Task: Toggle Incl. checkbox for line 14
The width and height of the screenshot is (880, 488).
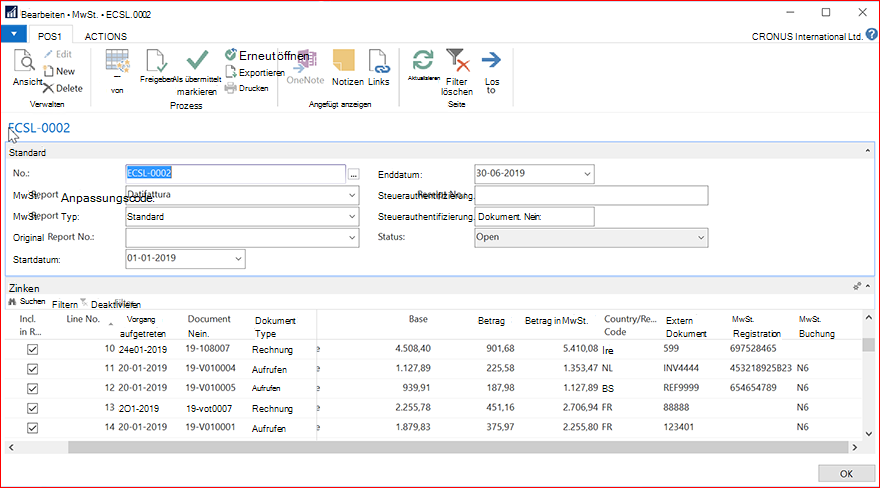Action: (x=33, y=428)
